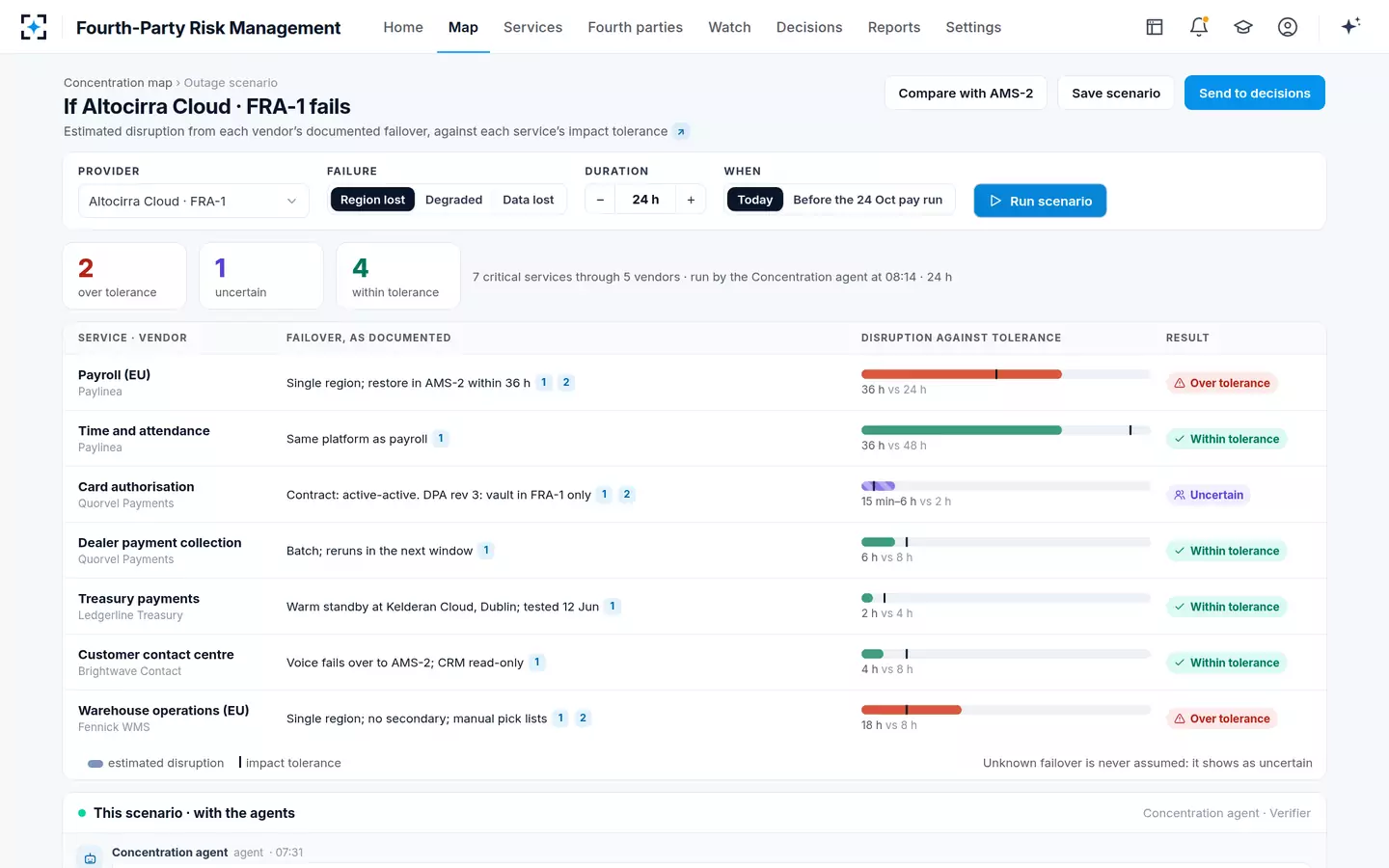
Task: Open citation 1 on the Payroll (EU) row
Action: pyautogui.click(x=544, y=383)
